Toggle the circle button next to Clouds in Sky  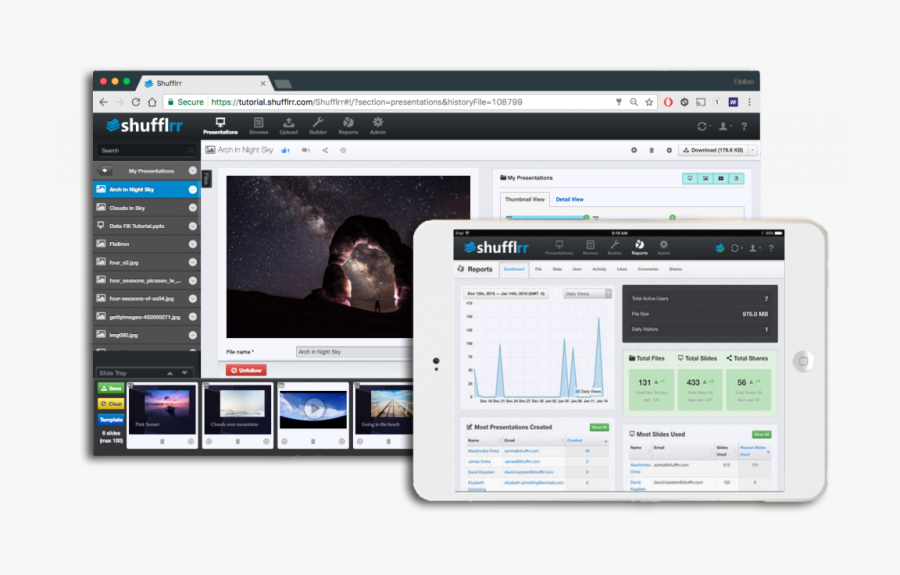(x=193, y=207)
